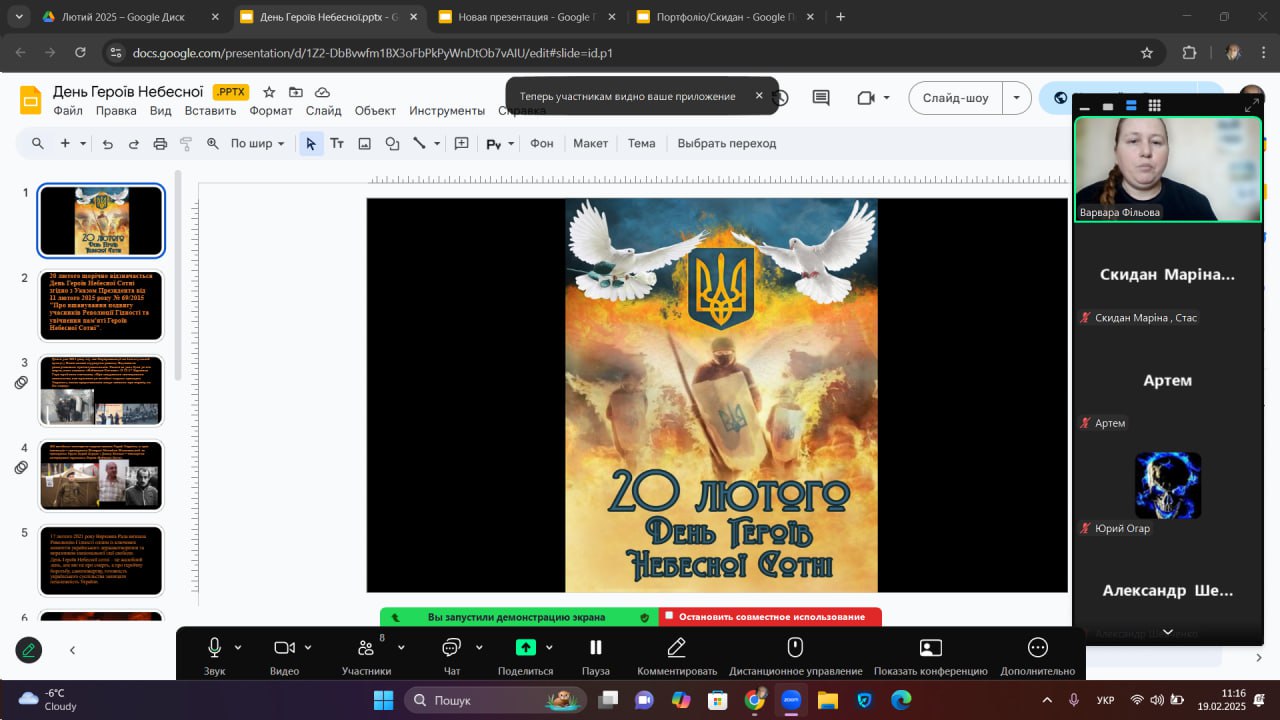
Task: Redo the last action
Action: pyautogui.click(x=134, y=144)
